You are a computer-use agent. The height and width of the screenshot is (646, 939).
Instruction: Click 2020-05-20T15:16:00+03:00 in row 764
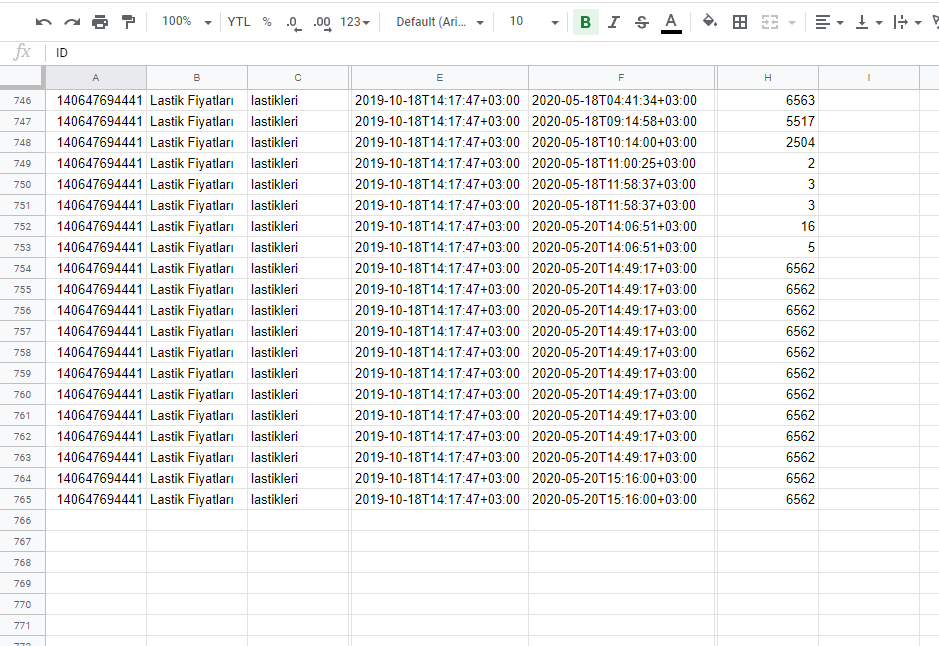621,478
